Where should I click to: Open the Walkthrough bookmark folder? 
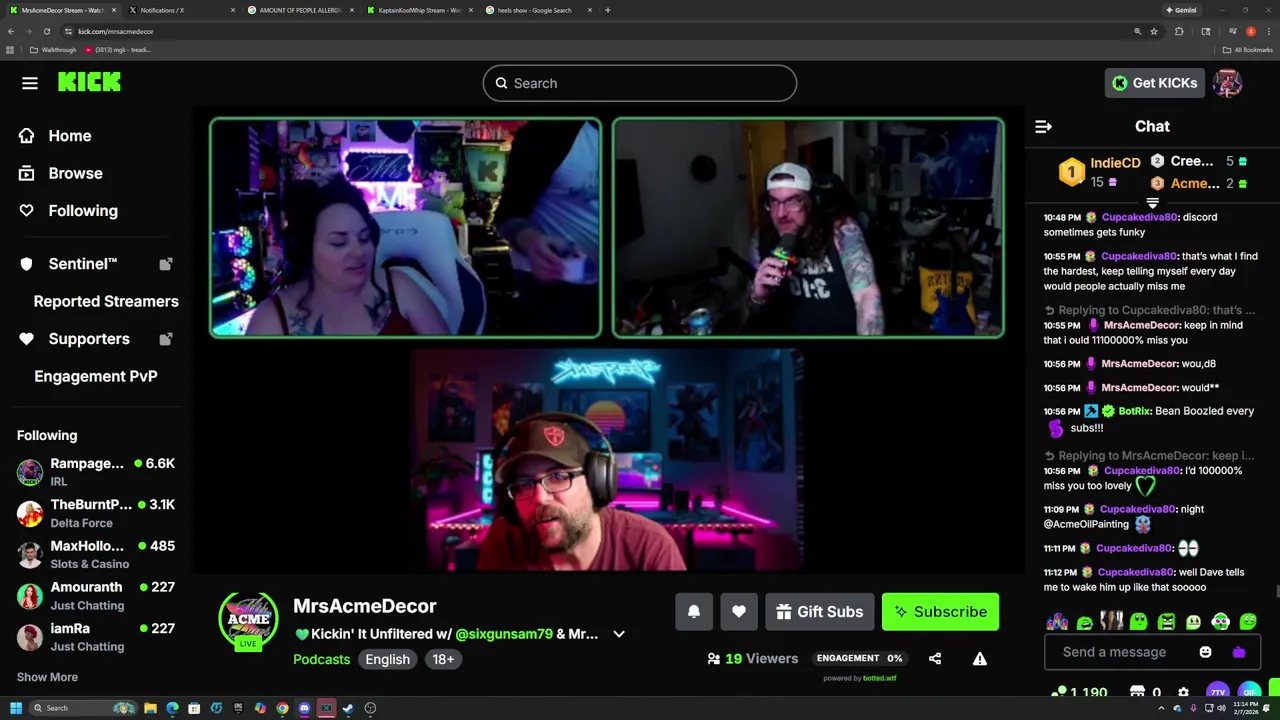point(53,50)
